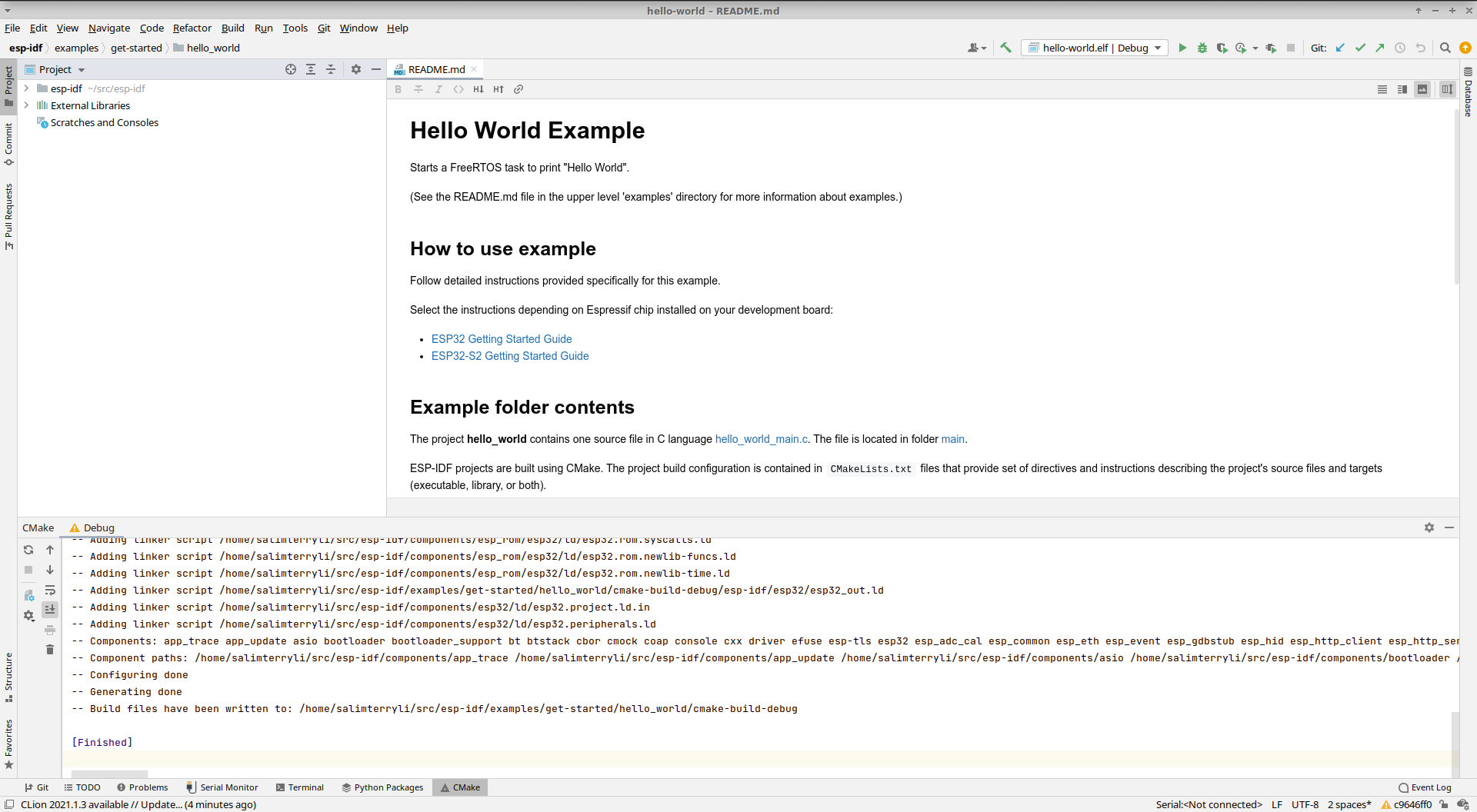Click Attach to Process icon
This screenshot has width=1477, height=812.
(1271, 48)
